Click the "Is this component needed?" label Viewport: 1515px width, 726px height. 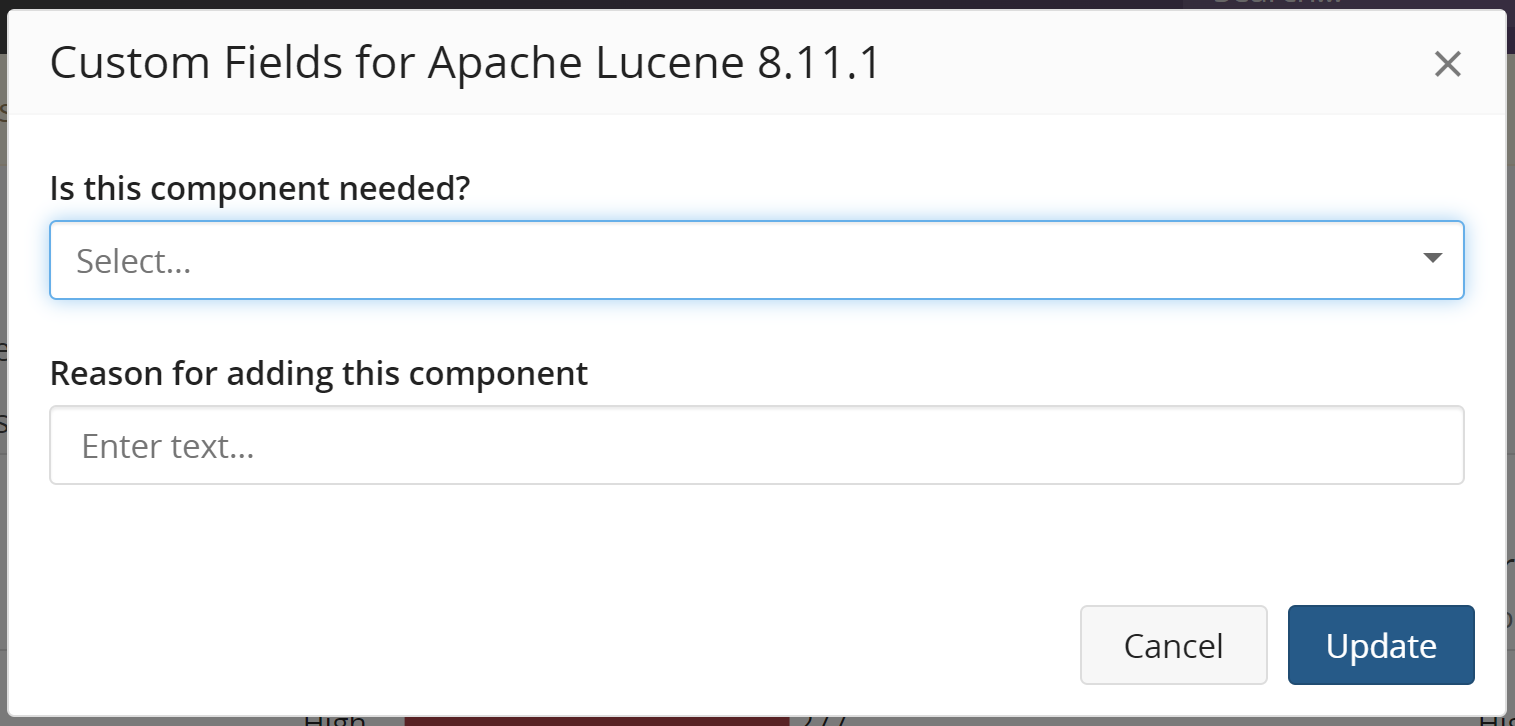[x=260, y=188]
